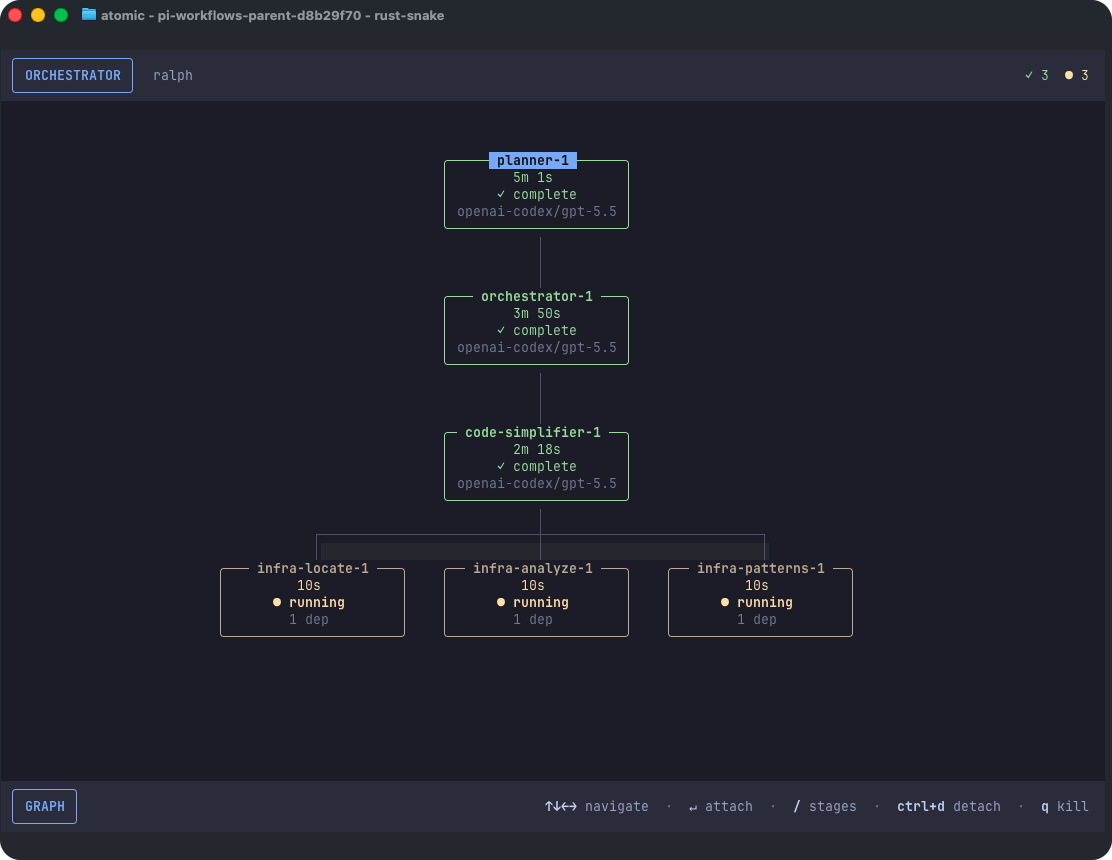Click the model name under planner-1
1112x860 pixels.
click(537, 211)
